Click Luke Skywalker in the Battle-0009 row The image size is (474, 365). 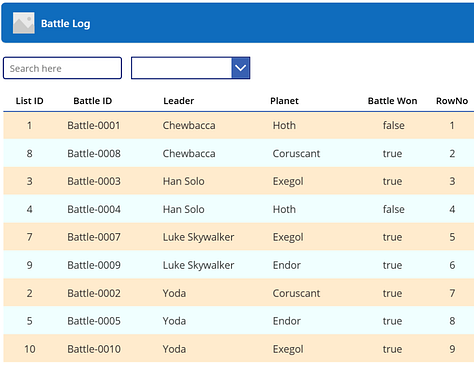coord(198,265)
